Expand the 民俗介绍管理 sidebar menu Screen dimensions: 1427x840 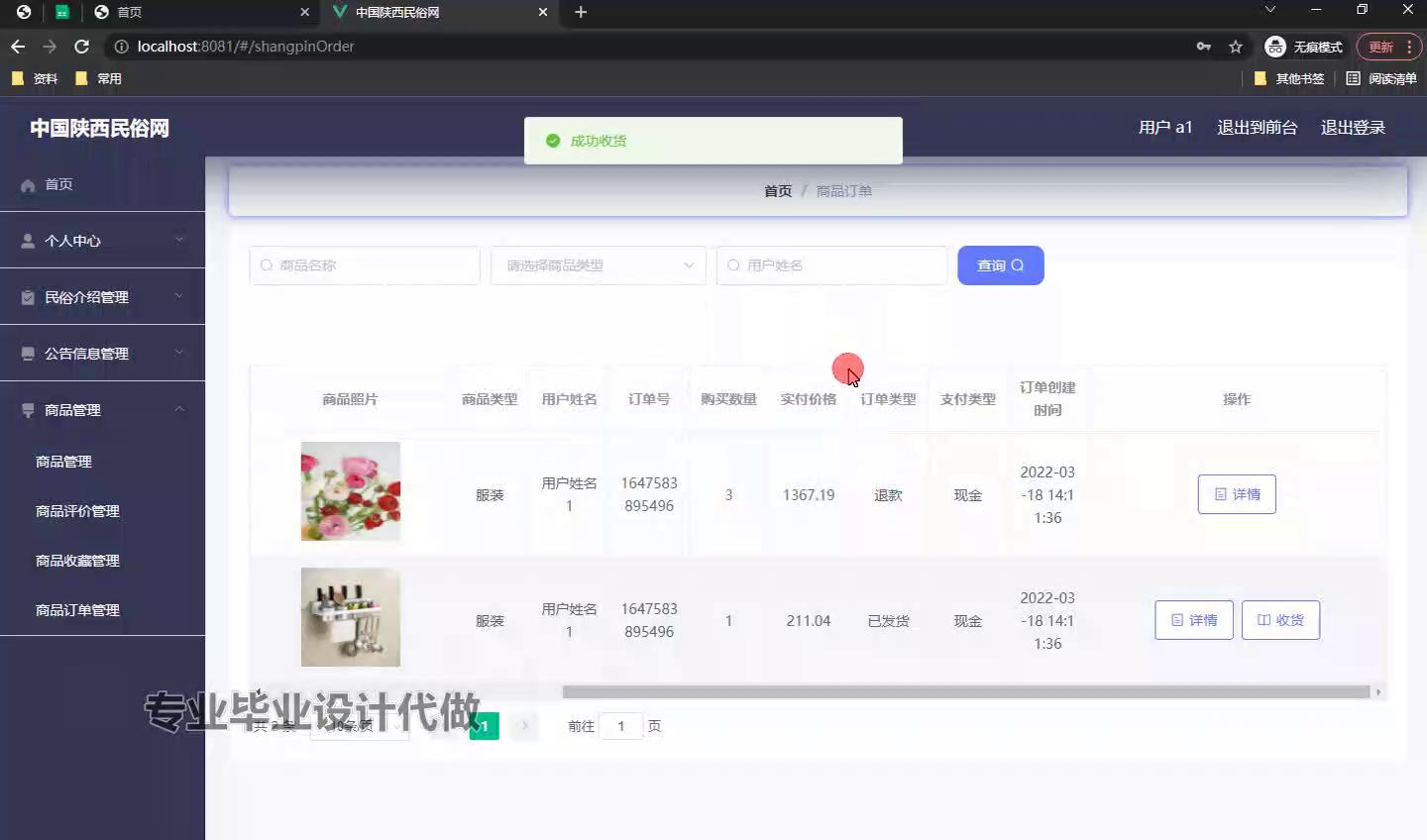click(x=102, y=297)
